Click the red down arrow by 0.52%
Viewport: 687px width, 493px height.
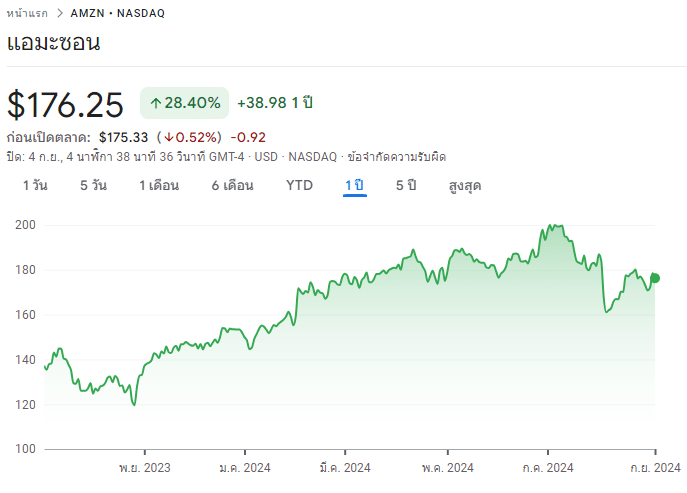click(169, 138)
